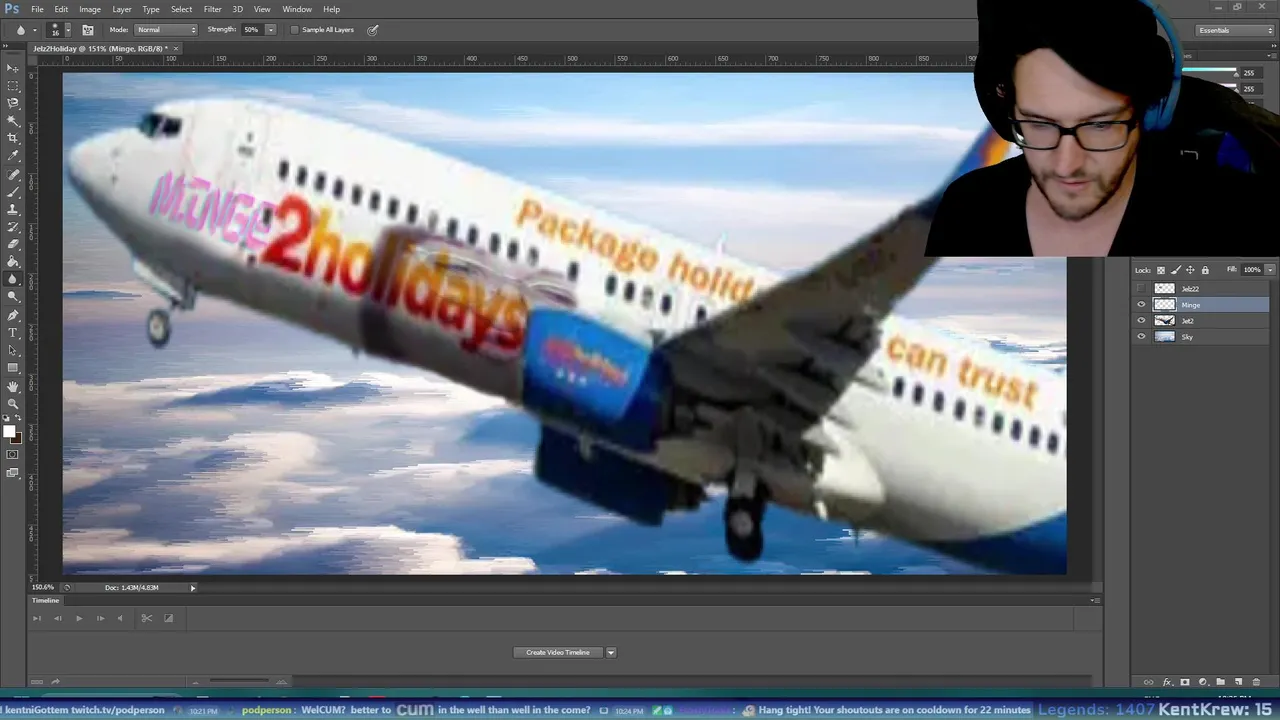Open the Brush panel from options bar
Screen dimensions: 1280x720
point(88,30)
